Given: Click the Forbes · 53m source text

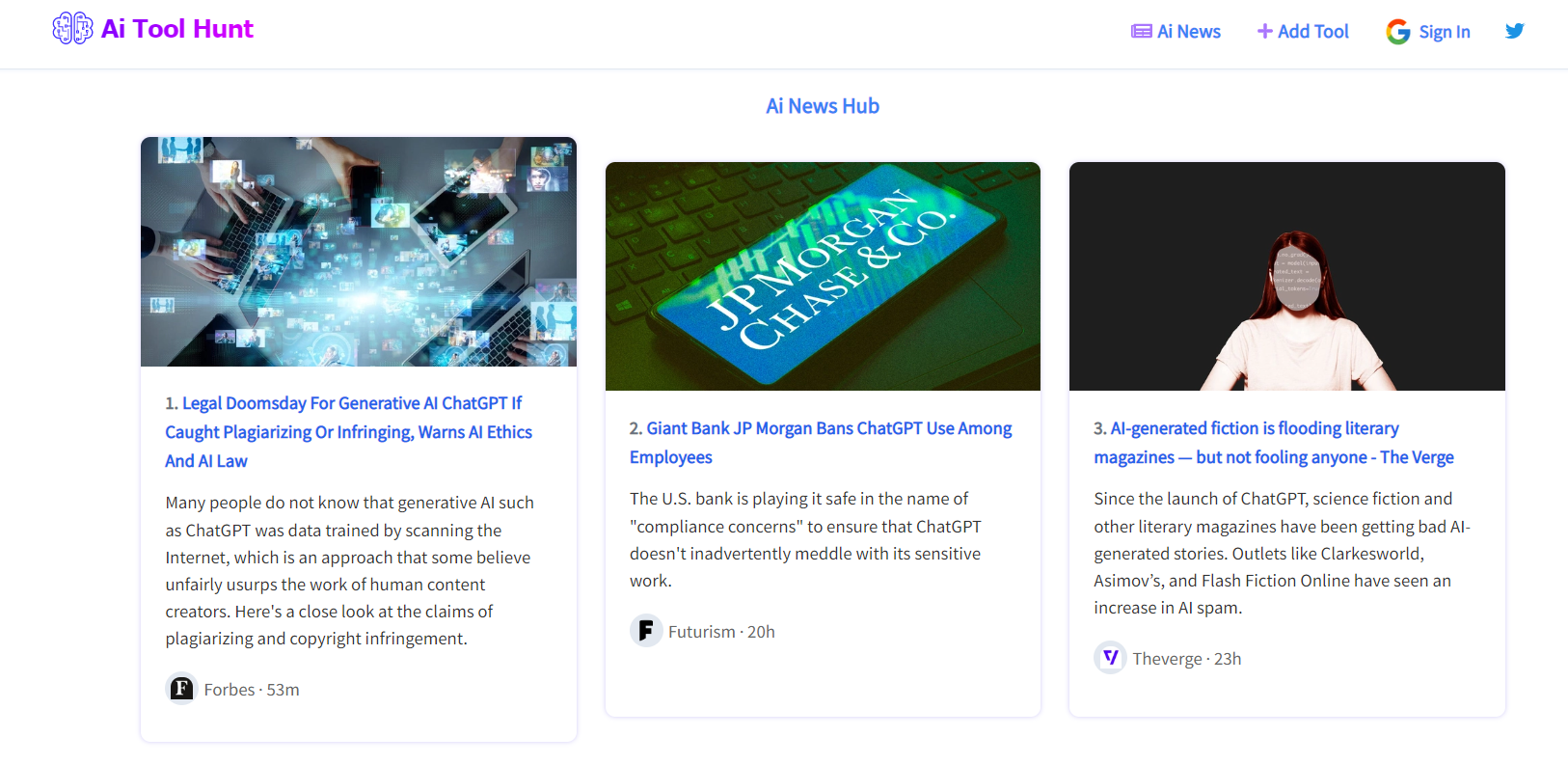Looking at the screenshot, I should [252, 690].
